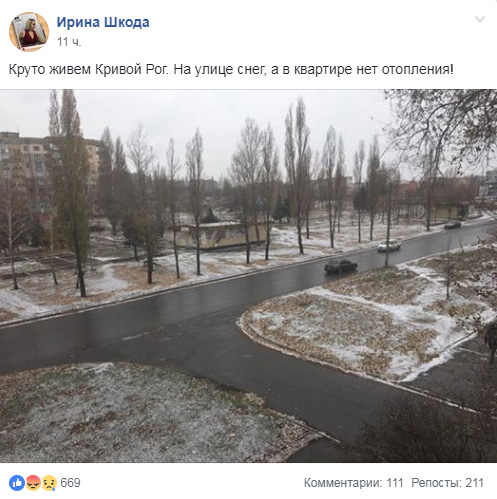The height and width of the screenshot is (499, 497).
Task: Click the distant dark car near road end
Action: (x=452, y=225)
